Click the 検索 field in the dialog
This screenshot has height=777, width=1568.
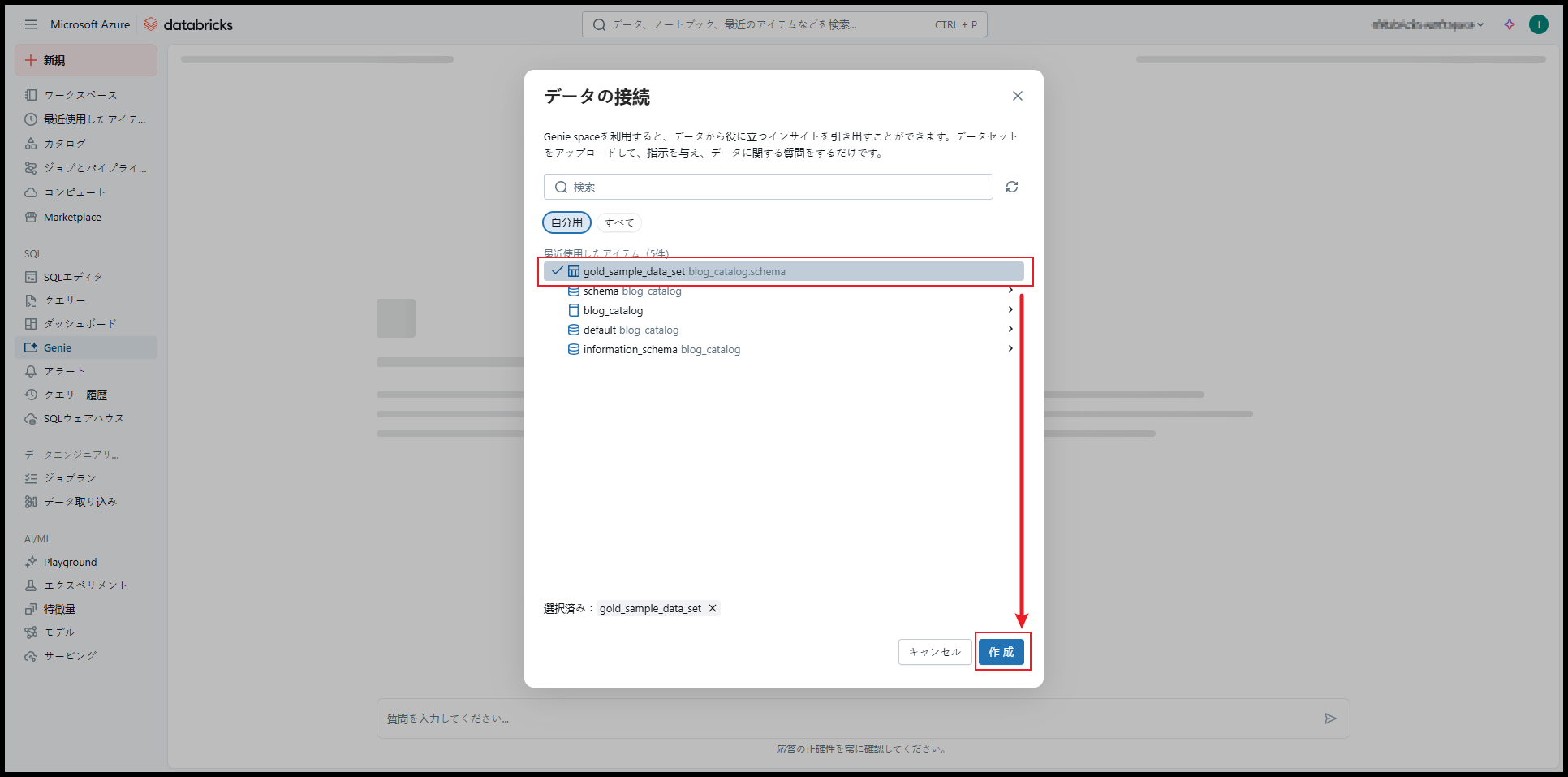768,187
